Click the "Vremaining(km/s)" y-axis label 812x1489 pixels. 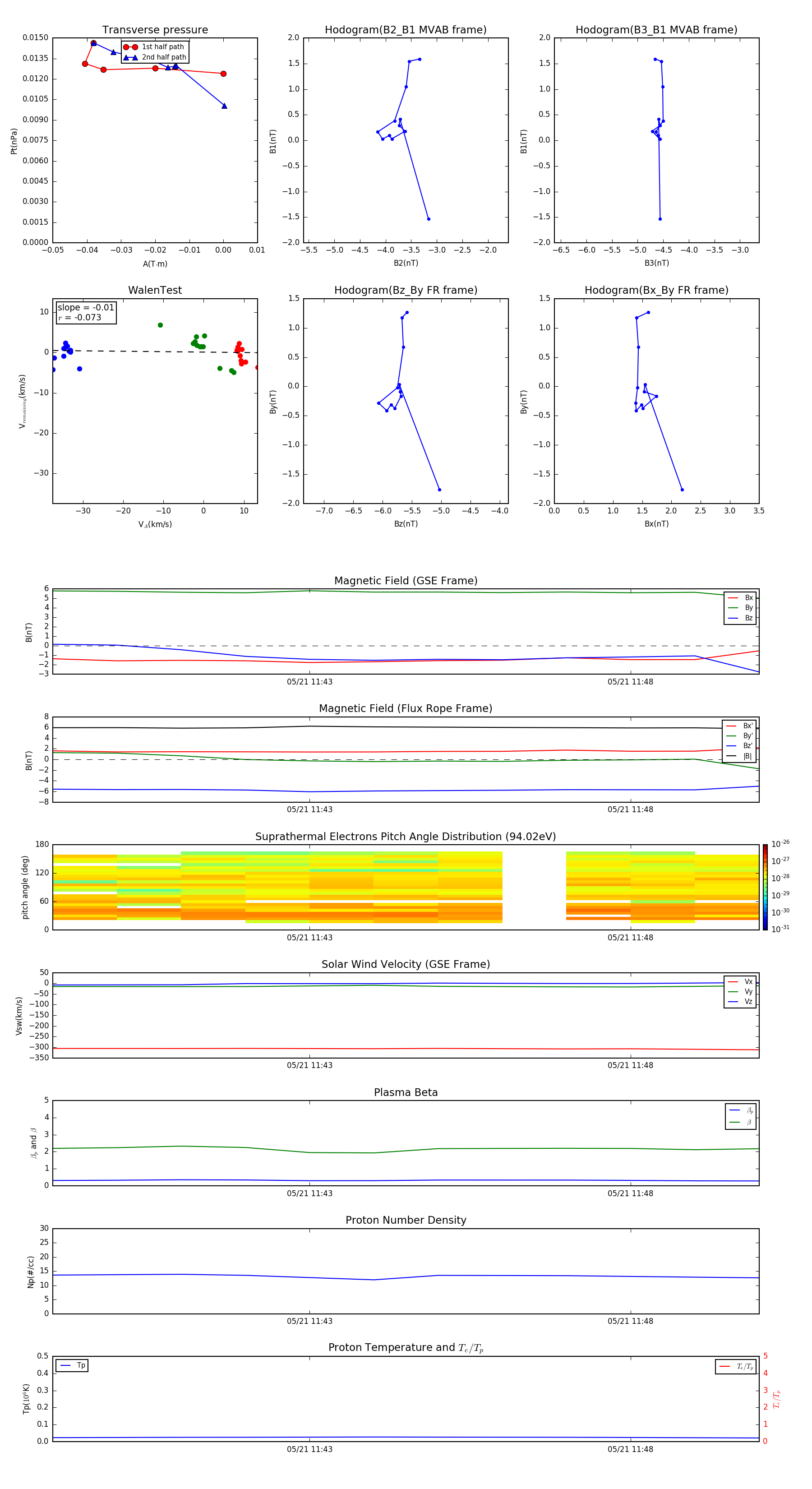tap(23, 401)
